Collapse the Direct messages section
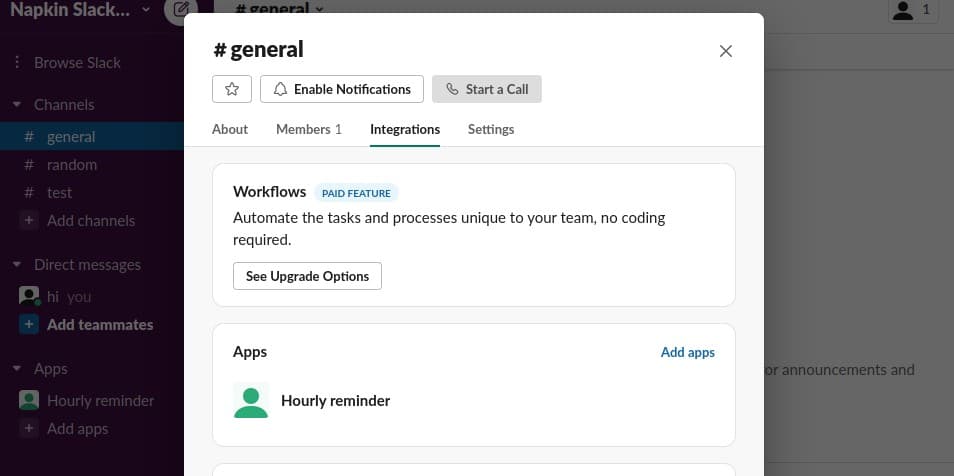Viewport: 954px width, 476px height. coord(17,265)
